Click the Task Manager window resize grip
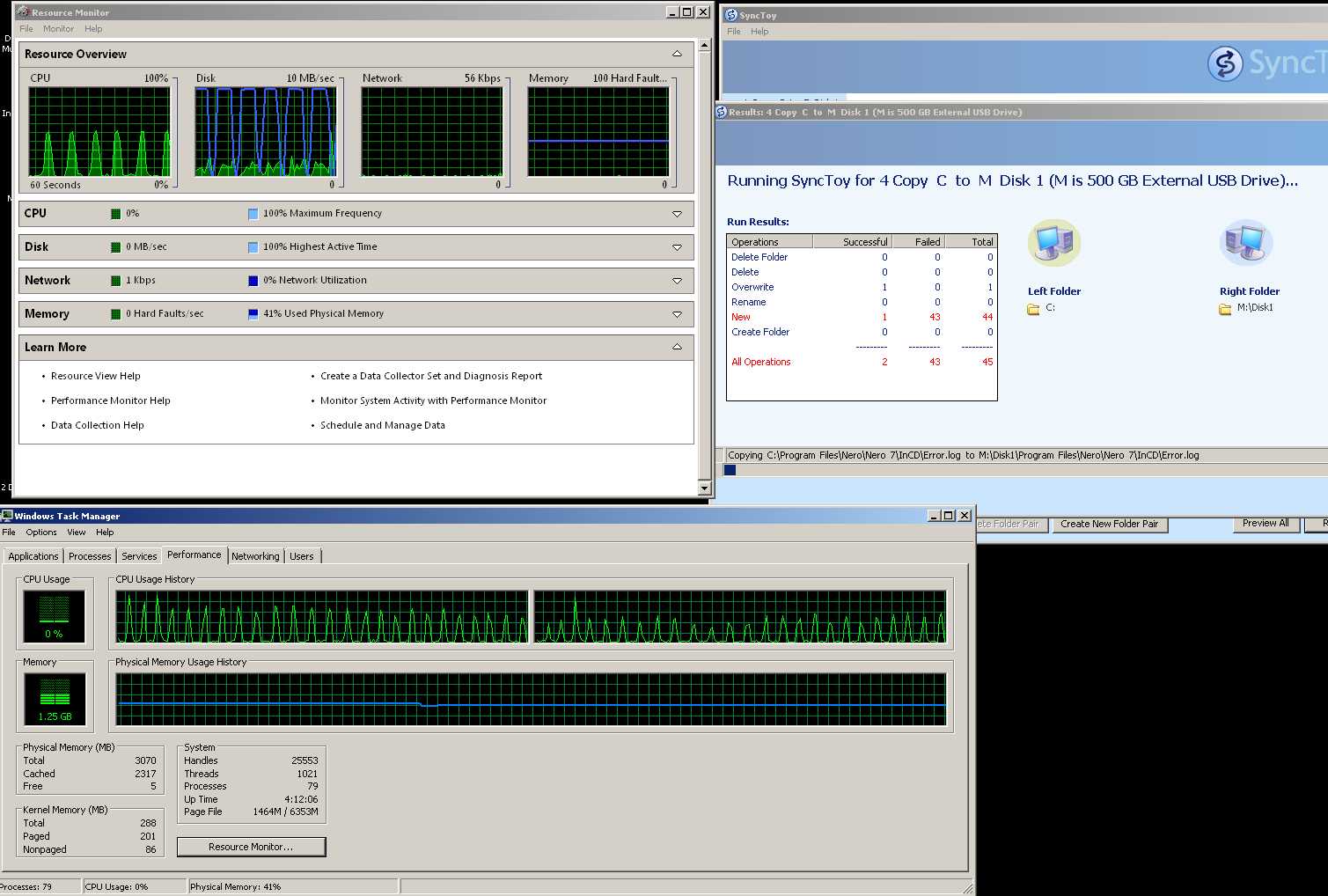This screenshot has width=1328, height=896. click(968, 888)
